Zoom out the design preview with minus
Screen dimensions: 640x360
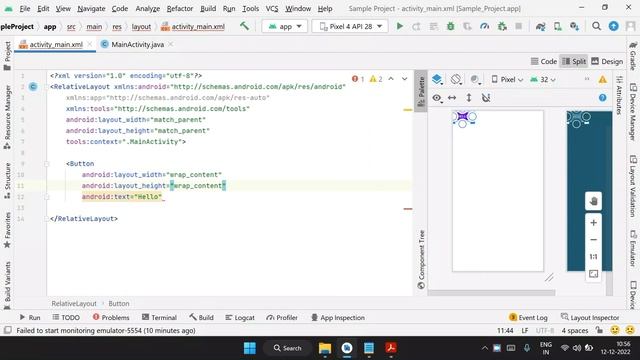tap(593, 240)
